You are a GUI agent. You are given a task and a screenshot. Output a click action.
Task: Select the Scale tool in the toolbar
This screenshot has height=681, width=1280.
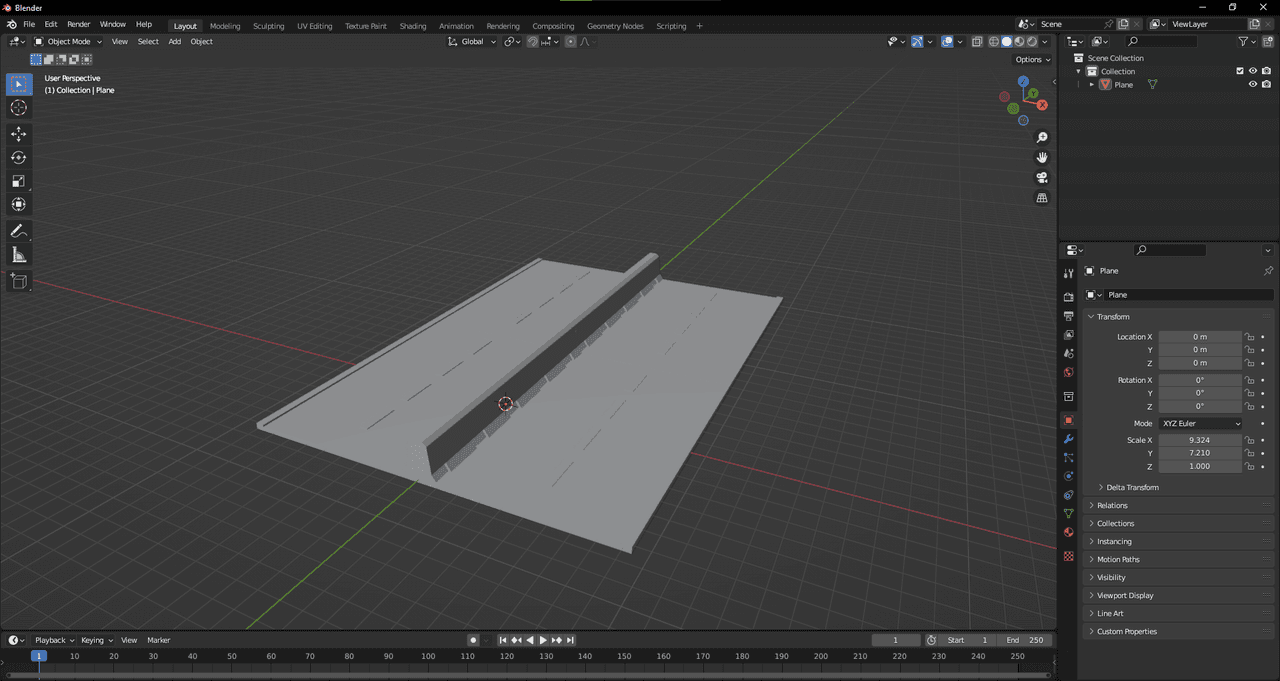click(x=19, y=181)
